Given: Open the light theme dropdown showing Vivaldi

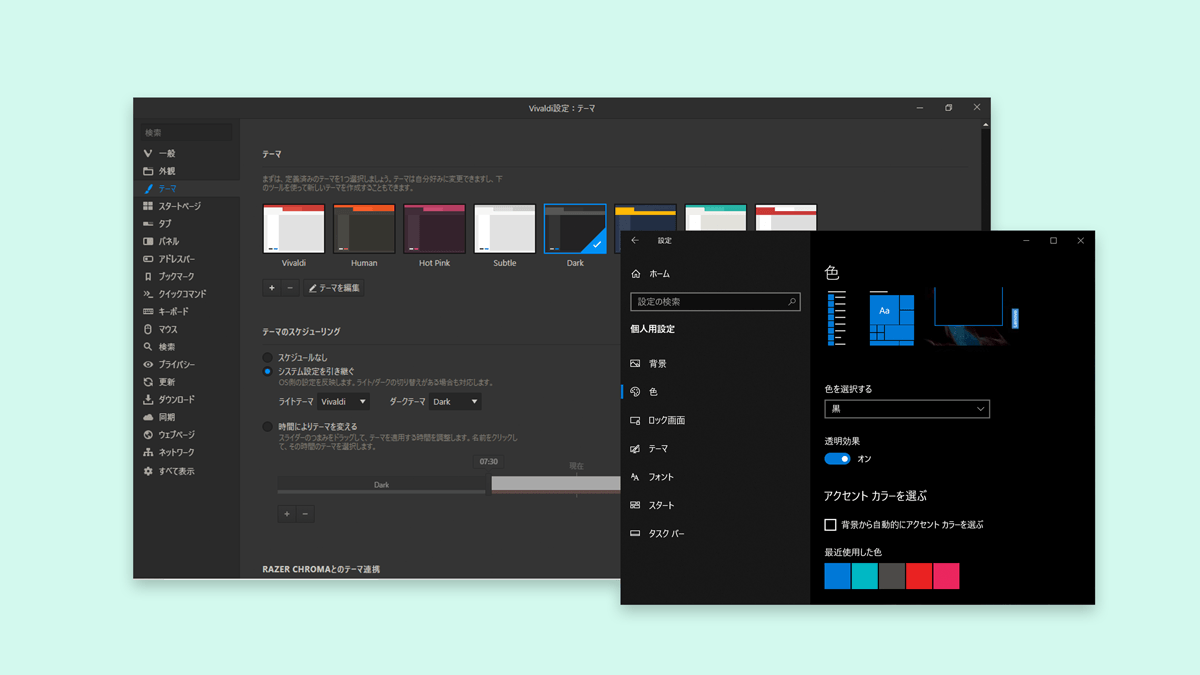Looking at the screenshot, I should pyautogui.click(x=343, y=402).
